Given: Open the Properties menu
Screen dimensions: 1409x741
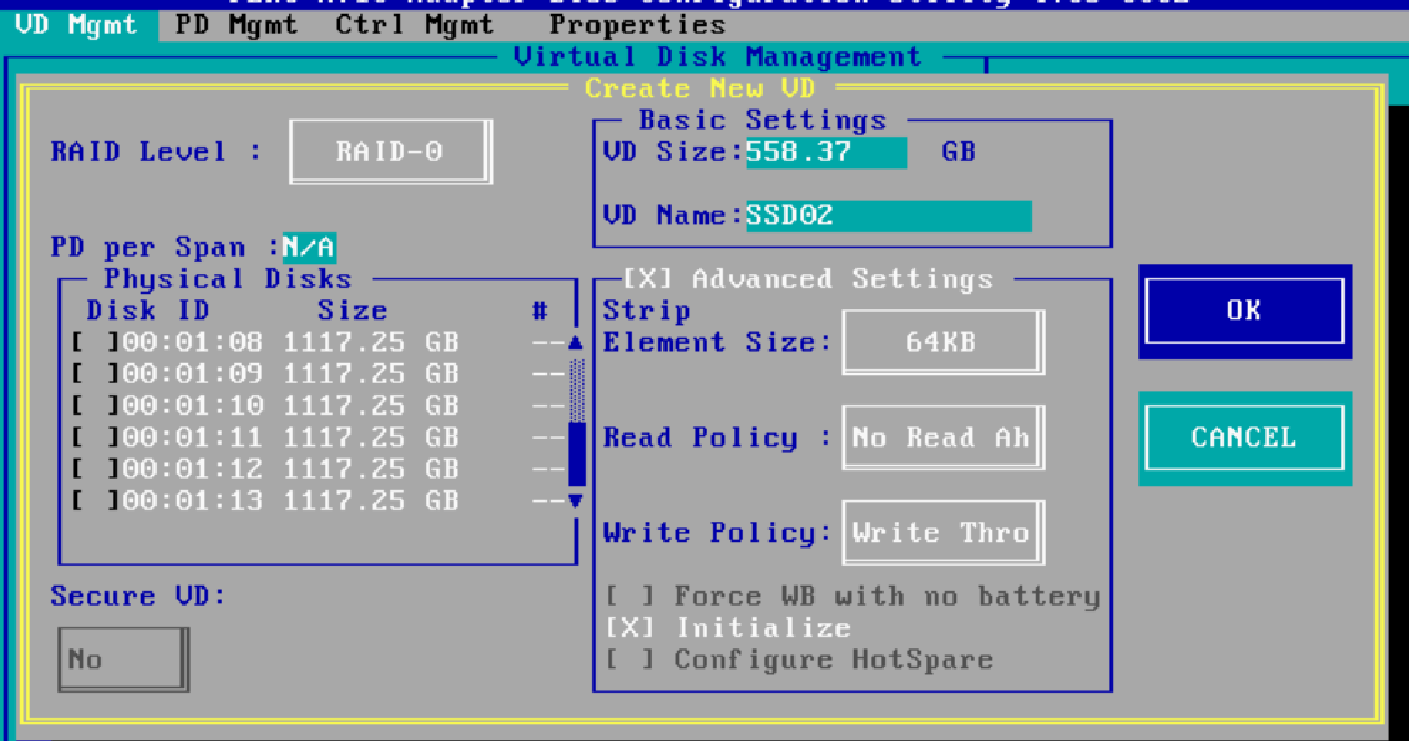Looking at the screenshot, I should (x=637, y=24).
